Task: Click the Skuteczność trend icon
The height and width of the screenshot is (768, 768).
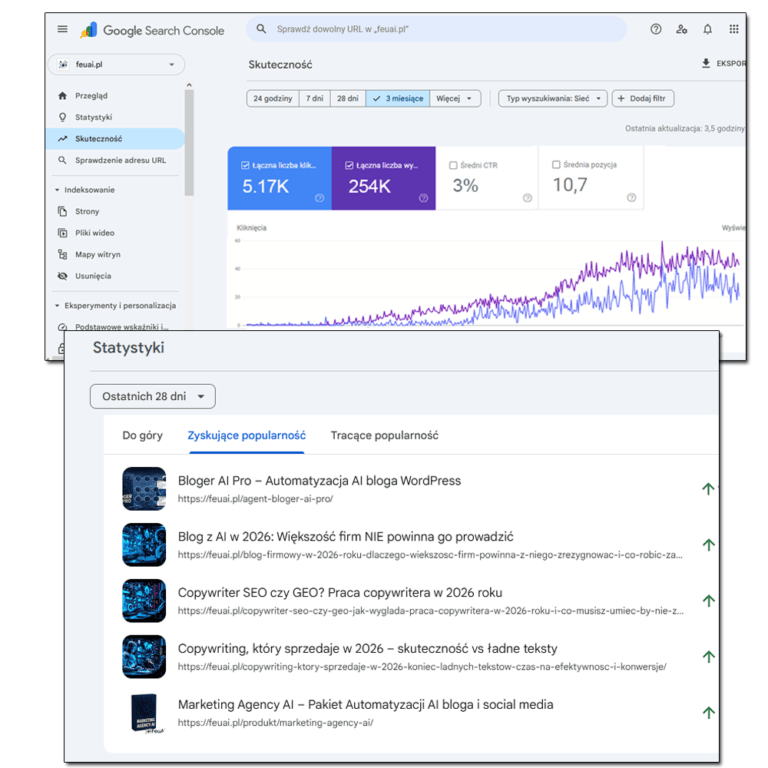Action: [x=62, y=139]
